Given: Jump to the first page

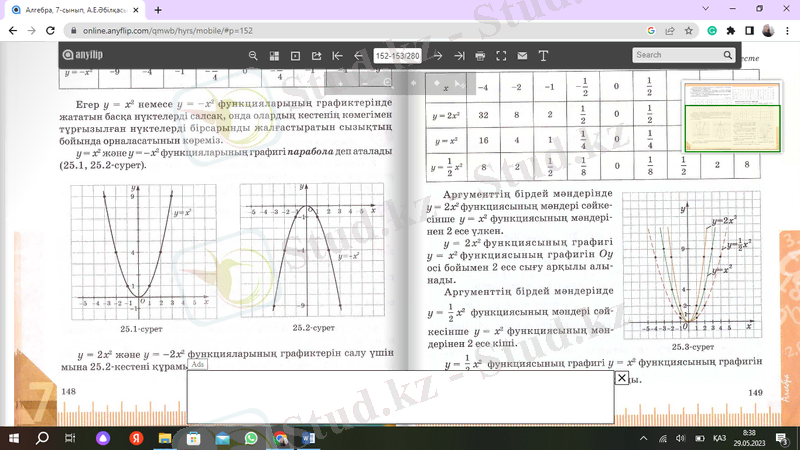Looking at the screenshot, I should [338, 55].
